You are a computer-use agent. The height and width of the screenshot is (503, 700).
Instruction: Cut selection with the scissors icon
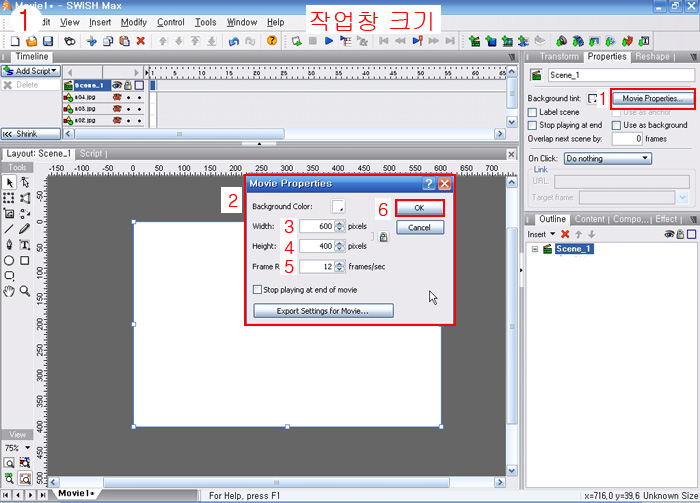(x=92, y=41)
